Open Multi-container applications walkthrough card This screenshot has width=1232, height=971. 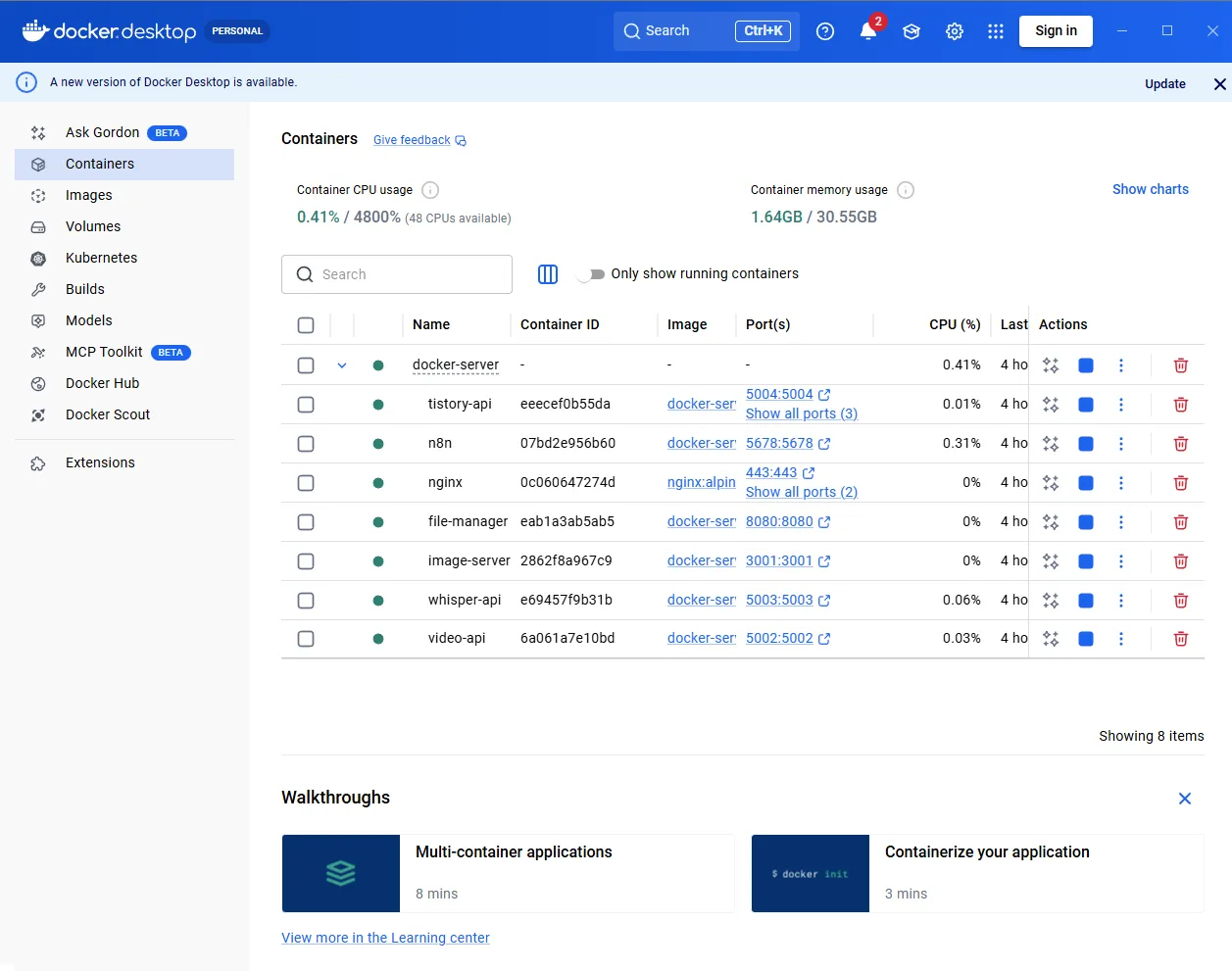click(509, 874)
